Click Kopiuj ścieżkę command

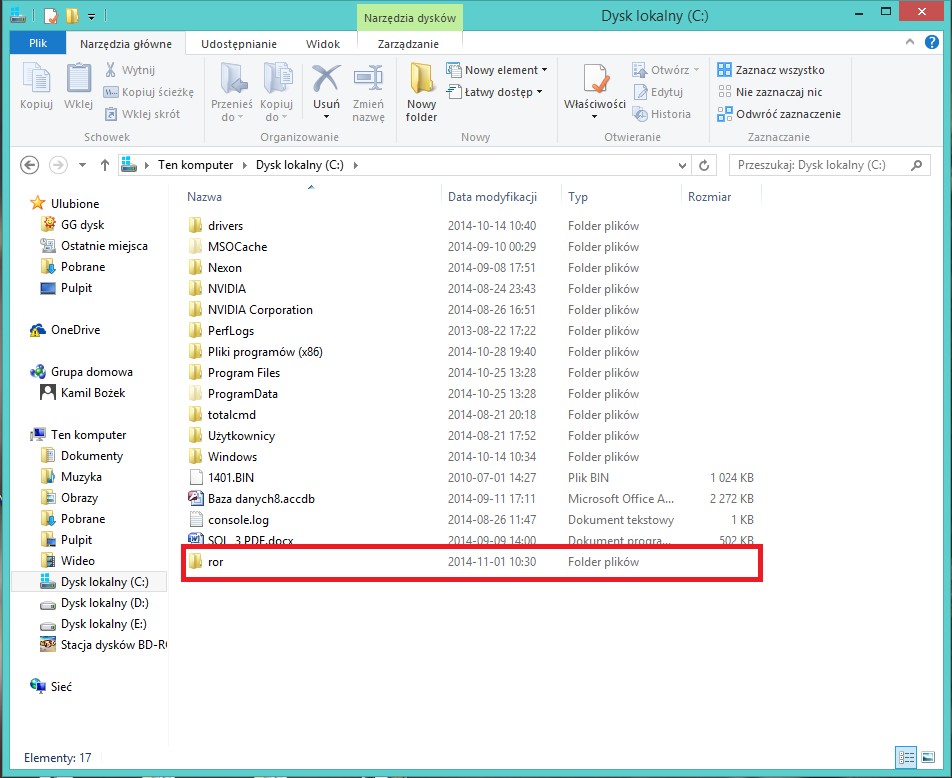click(149, 92)
